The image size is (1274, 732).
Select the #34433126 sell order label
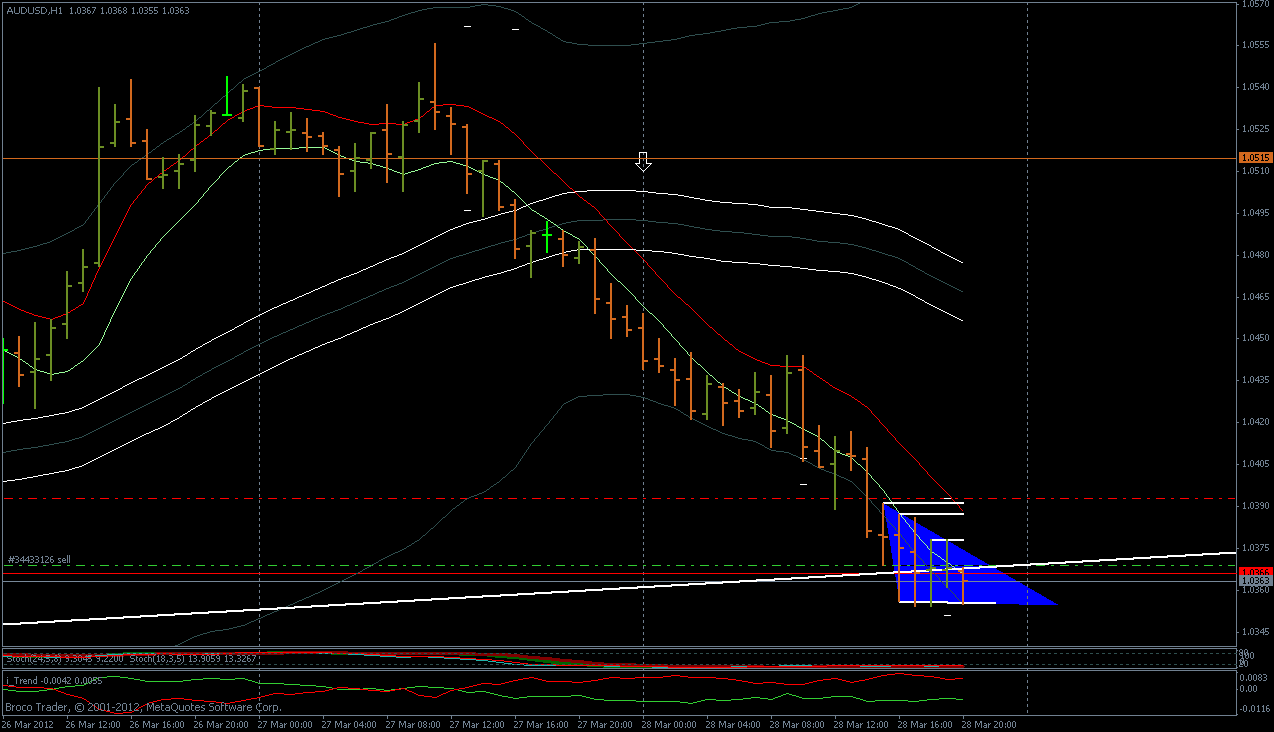[40, 560]
